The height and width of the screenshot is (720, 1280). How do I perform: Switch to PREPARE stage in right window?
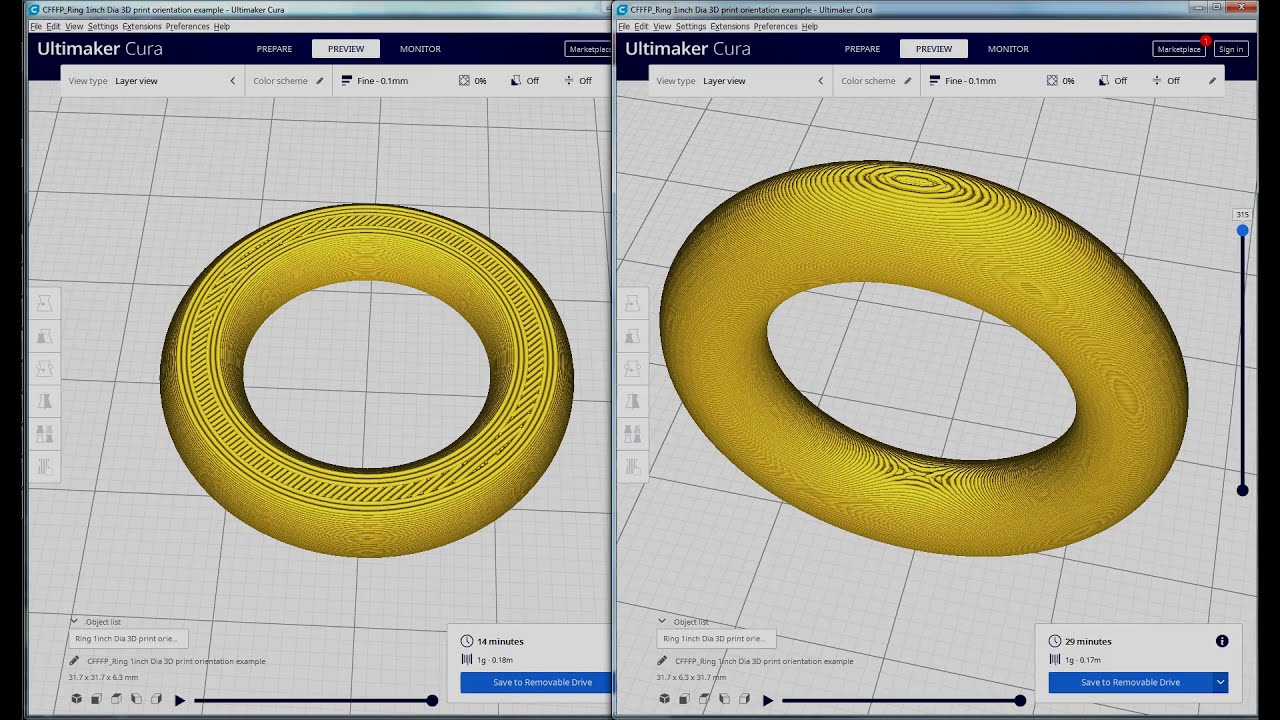(x=862, y=48)
